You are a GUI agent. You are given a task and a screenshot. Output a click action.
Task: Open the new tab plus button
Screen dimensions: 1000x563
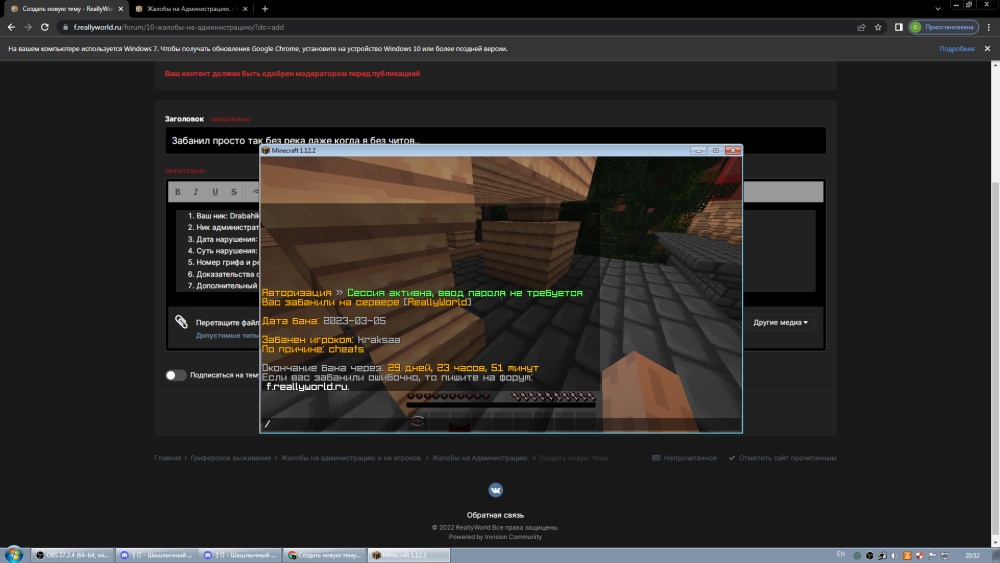(x=265, y=9)
